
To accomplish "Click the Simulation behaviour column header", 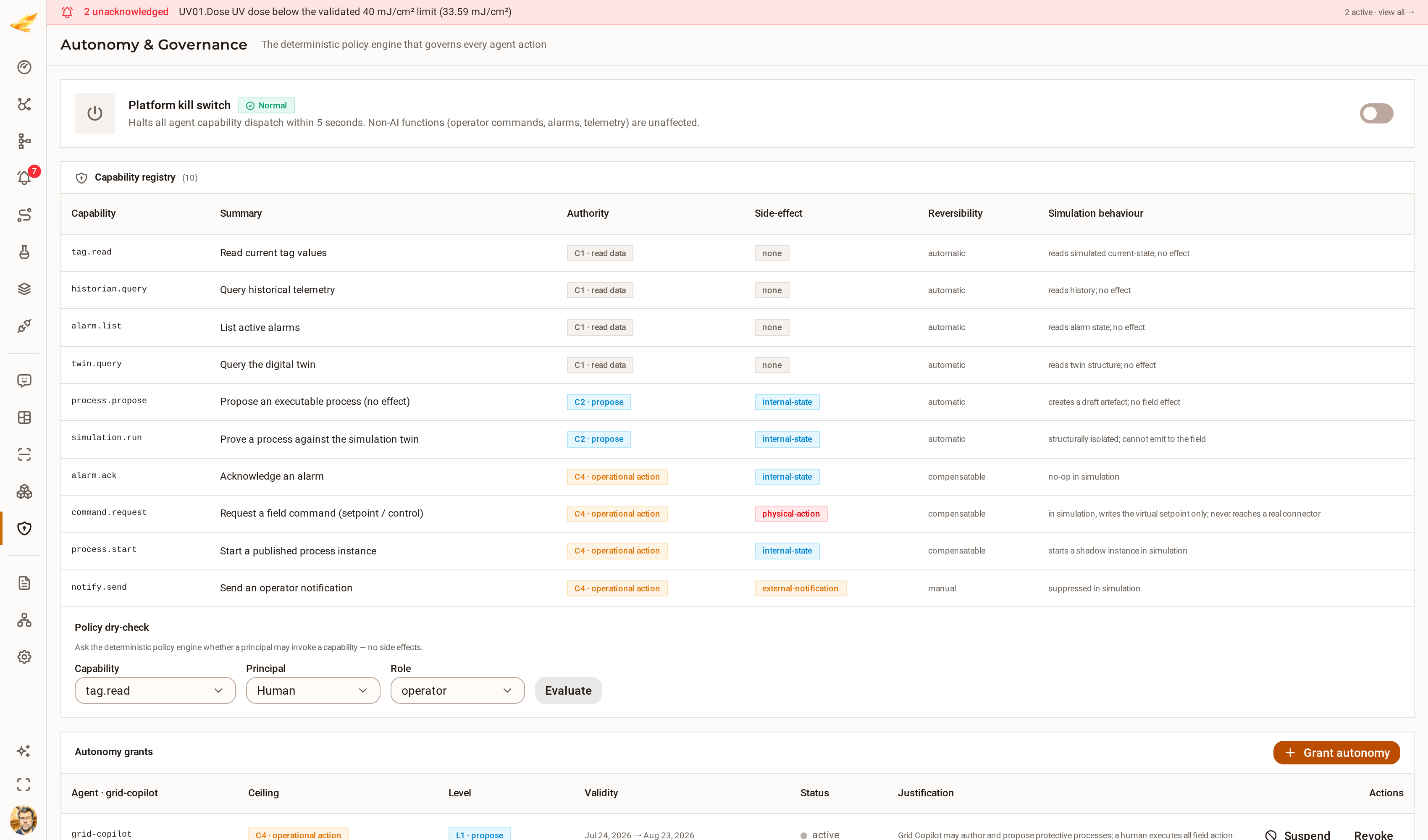I will 1095,213.
